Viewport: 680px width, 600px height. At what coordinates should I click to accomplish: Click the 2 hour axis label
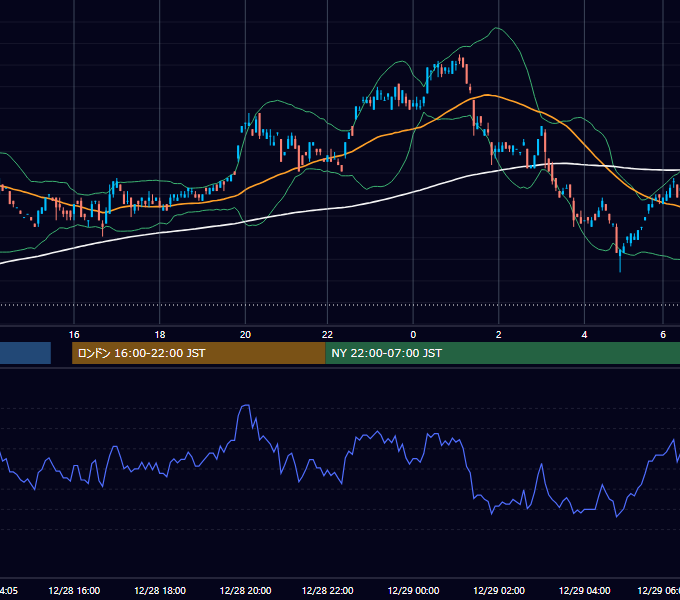click(499, 335)
